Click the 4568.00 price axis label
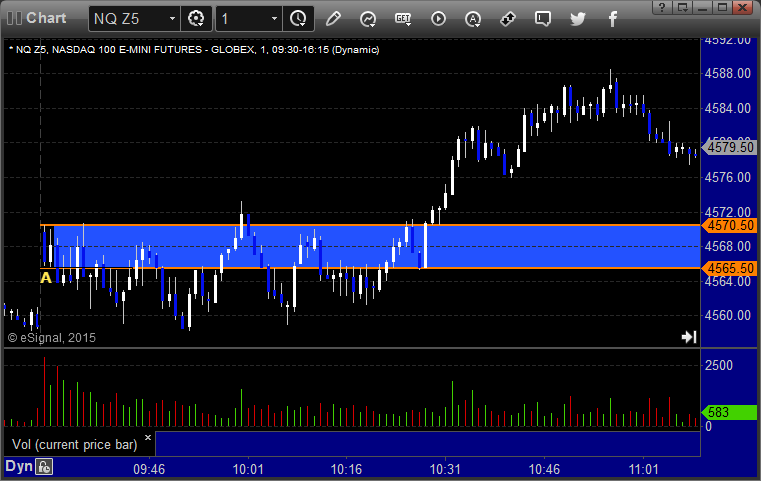 point(728,247)
